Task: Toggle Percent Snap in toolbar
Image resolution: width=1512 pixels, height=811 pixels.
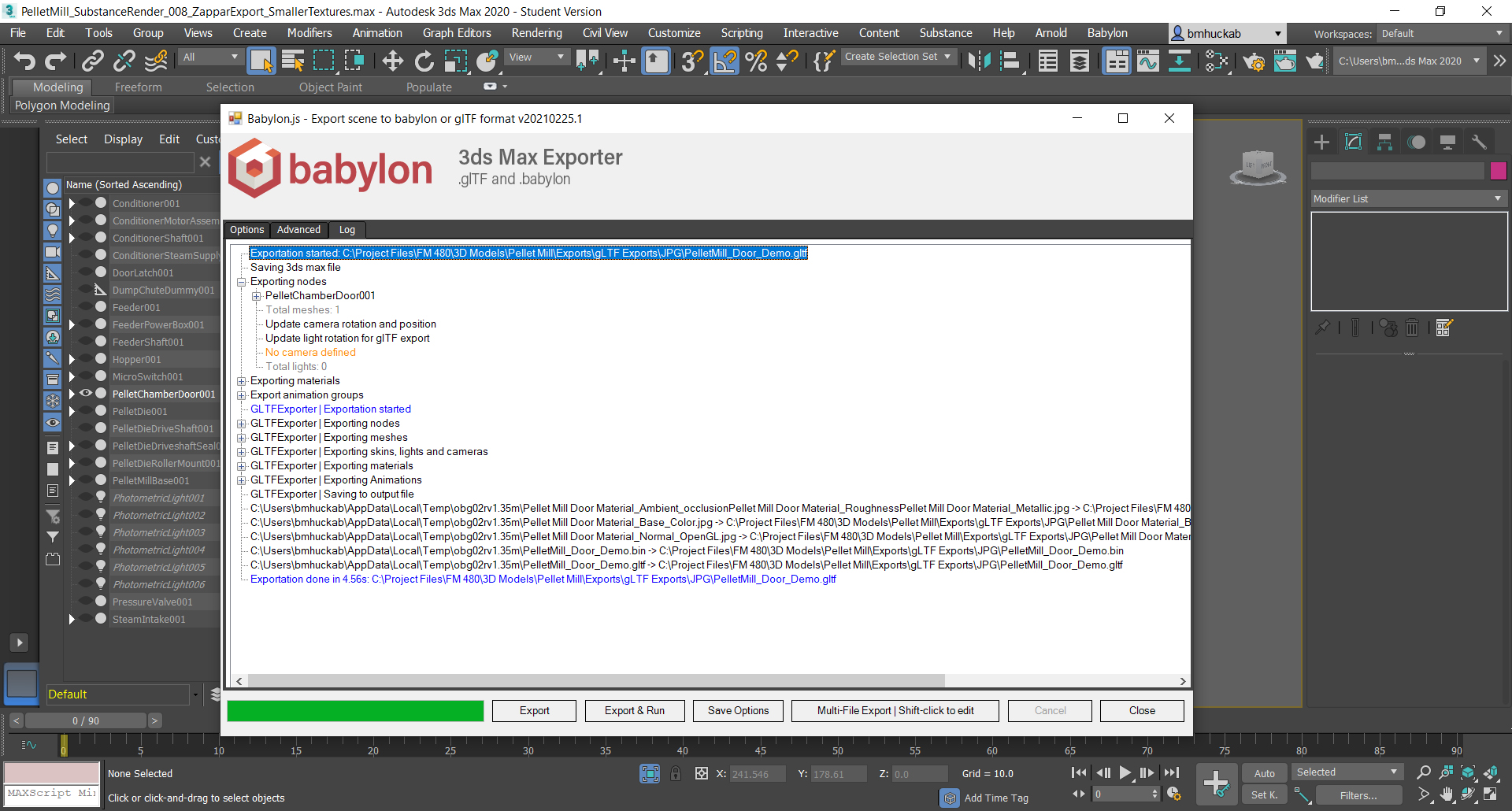Action: tap(756, 61)
